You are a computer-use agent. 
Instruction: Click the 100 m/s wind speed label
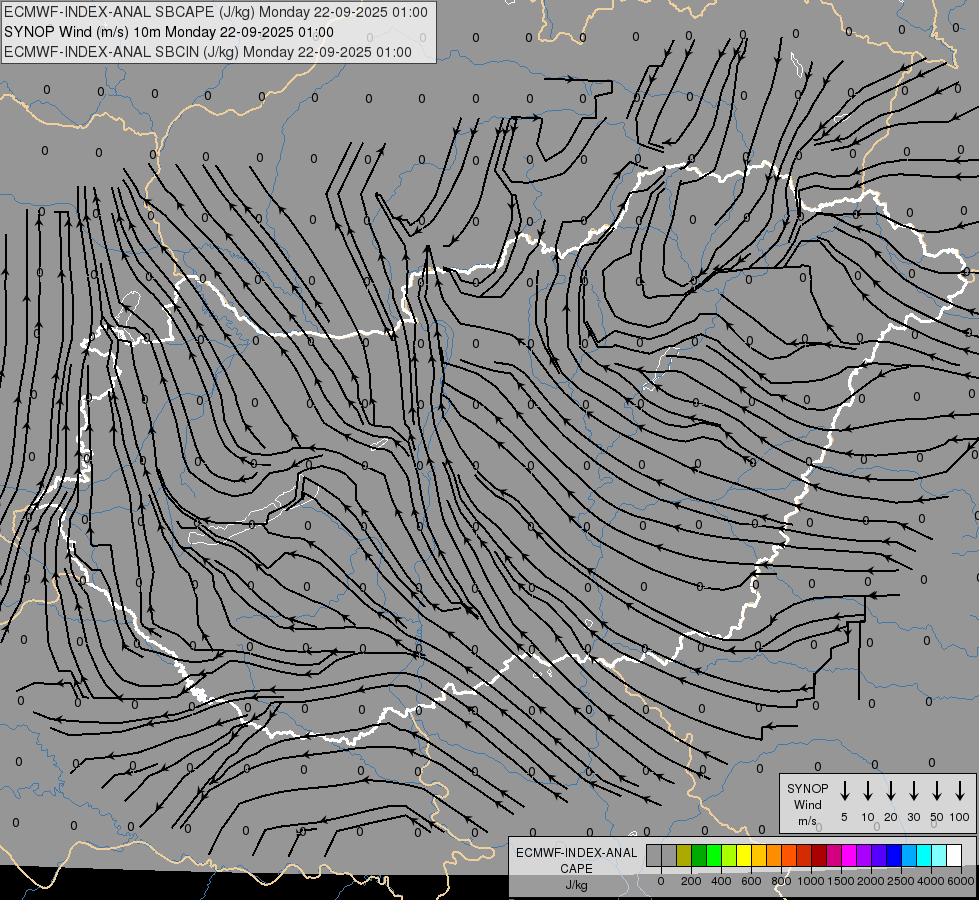[x=960, y=817]
